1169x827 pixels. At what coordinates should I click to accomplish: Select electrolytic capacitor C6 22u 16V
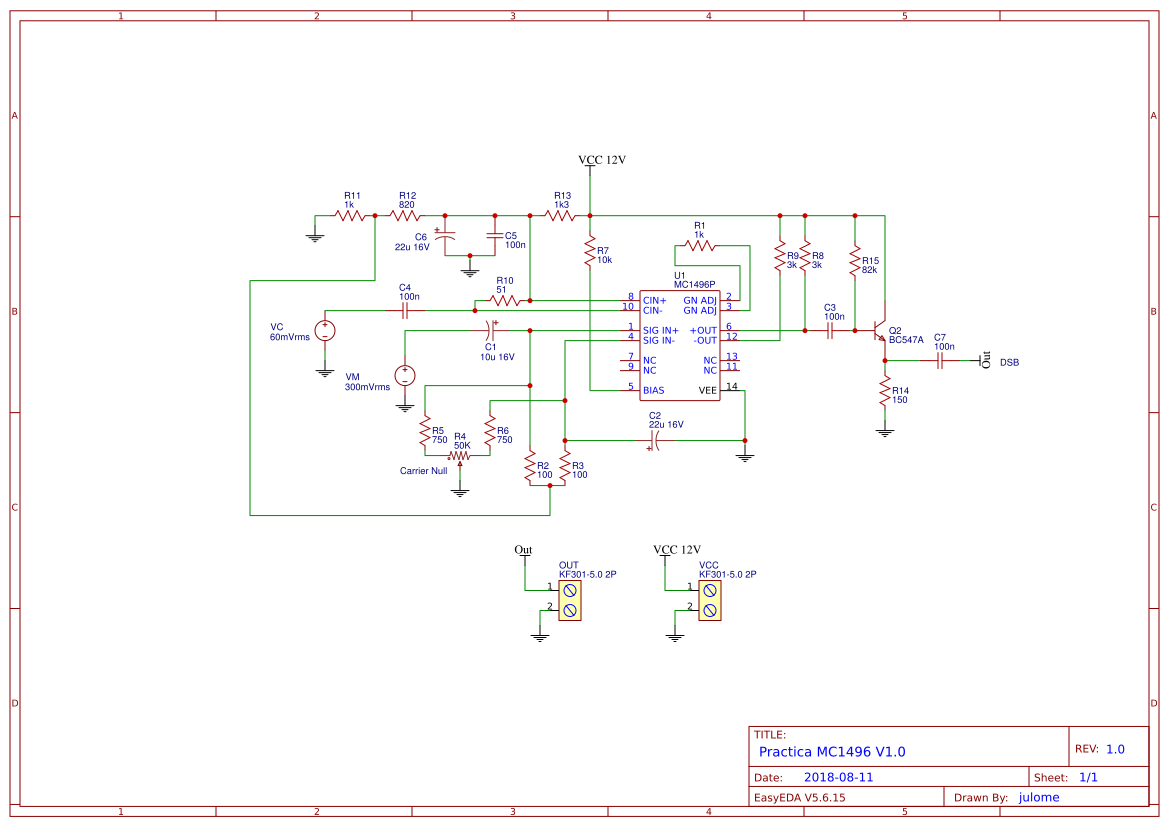tap(445, 235)
